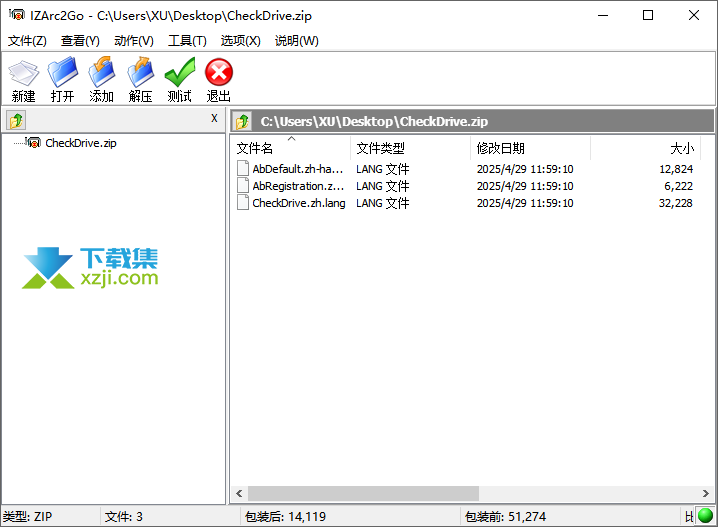Select file CheckDrive.zh.lang name
Viewport: 718px width, 527px height.
(299, 203)
